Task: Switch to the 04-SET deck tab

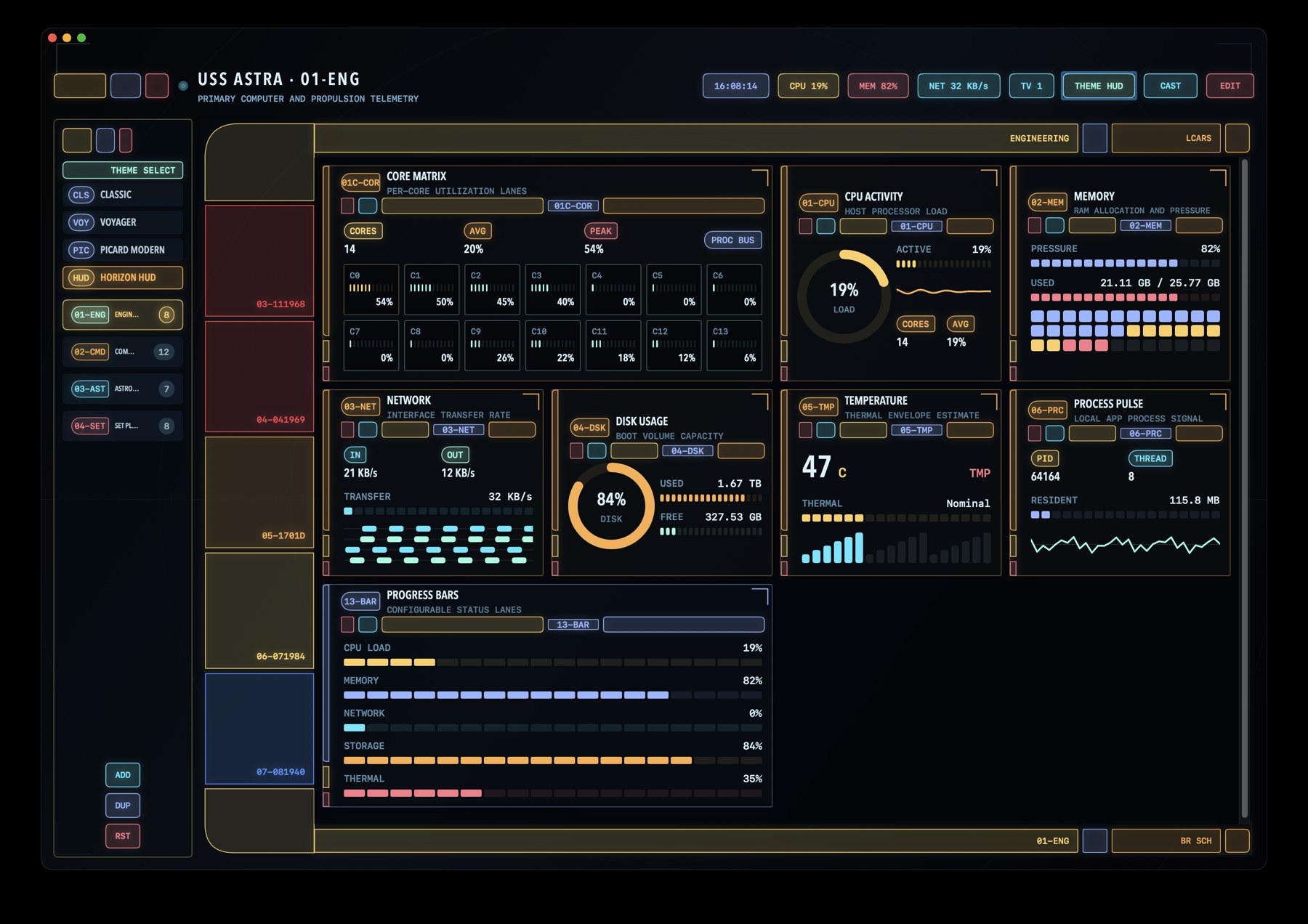Action: [x=123, y=426]
